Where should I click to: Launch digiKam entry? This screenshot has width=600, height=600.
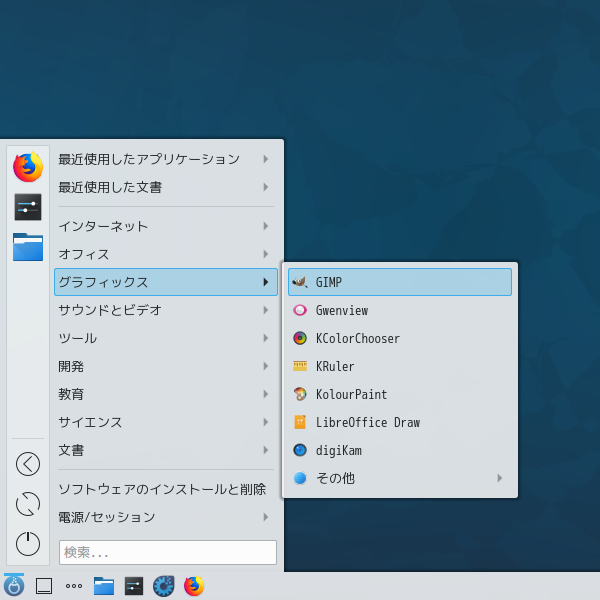(399, 450)
